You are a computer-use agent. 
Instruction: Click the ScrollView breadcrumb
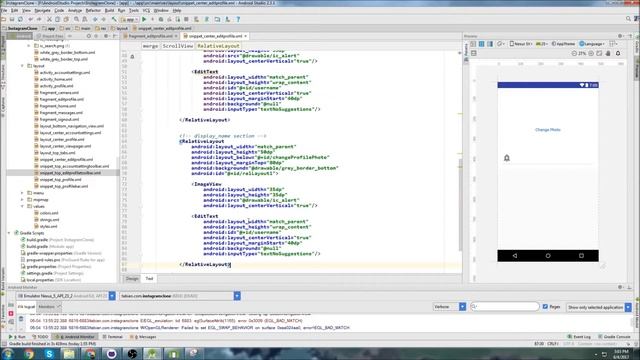[178, 46]
